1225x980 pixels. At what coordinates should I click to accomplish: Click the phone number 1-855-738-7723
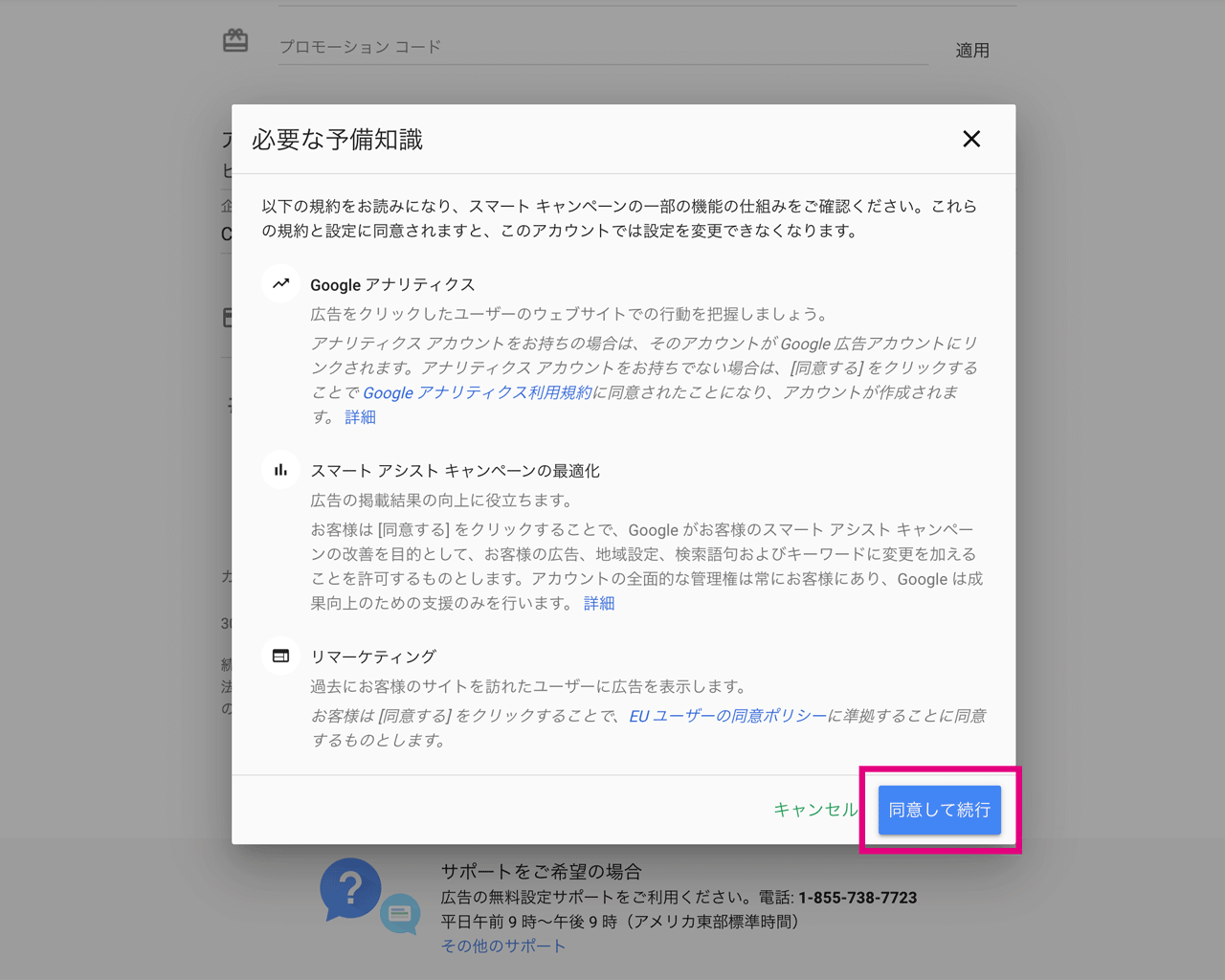(x=857, y=898)
